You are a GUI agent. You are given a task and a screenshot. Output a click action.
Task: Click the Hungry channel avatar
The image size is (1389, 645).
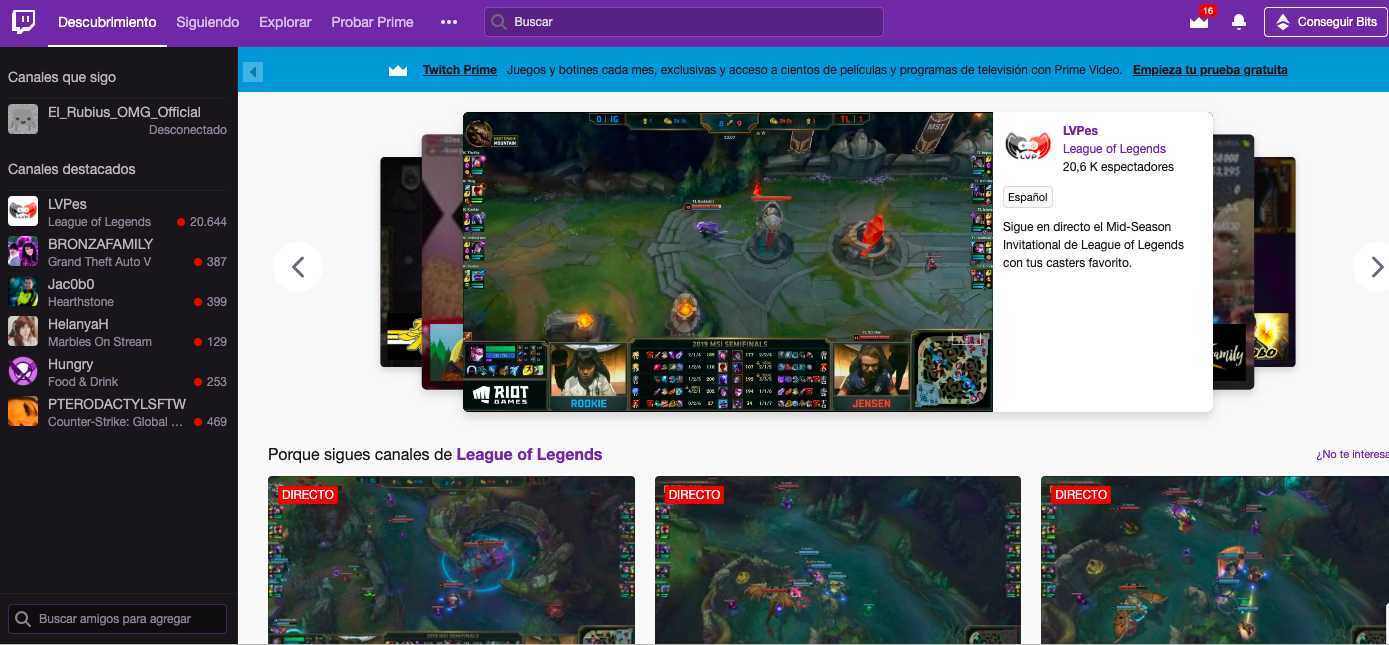click(21, 371)
